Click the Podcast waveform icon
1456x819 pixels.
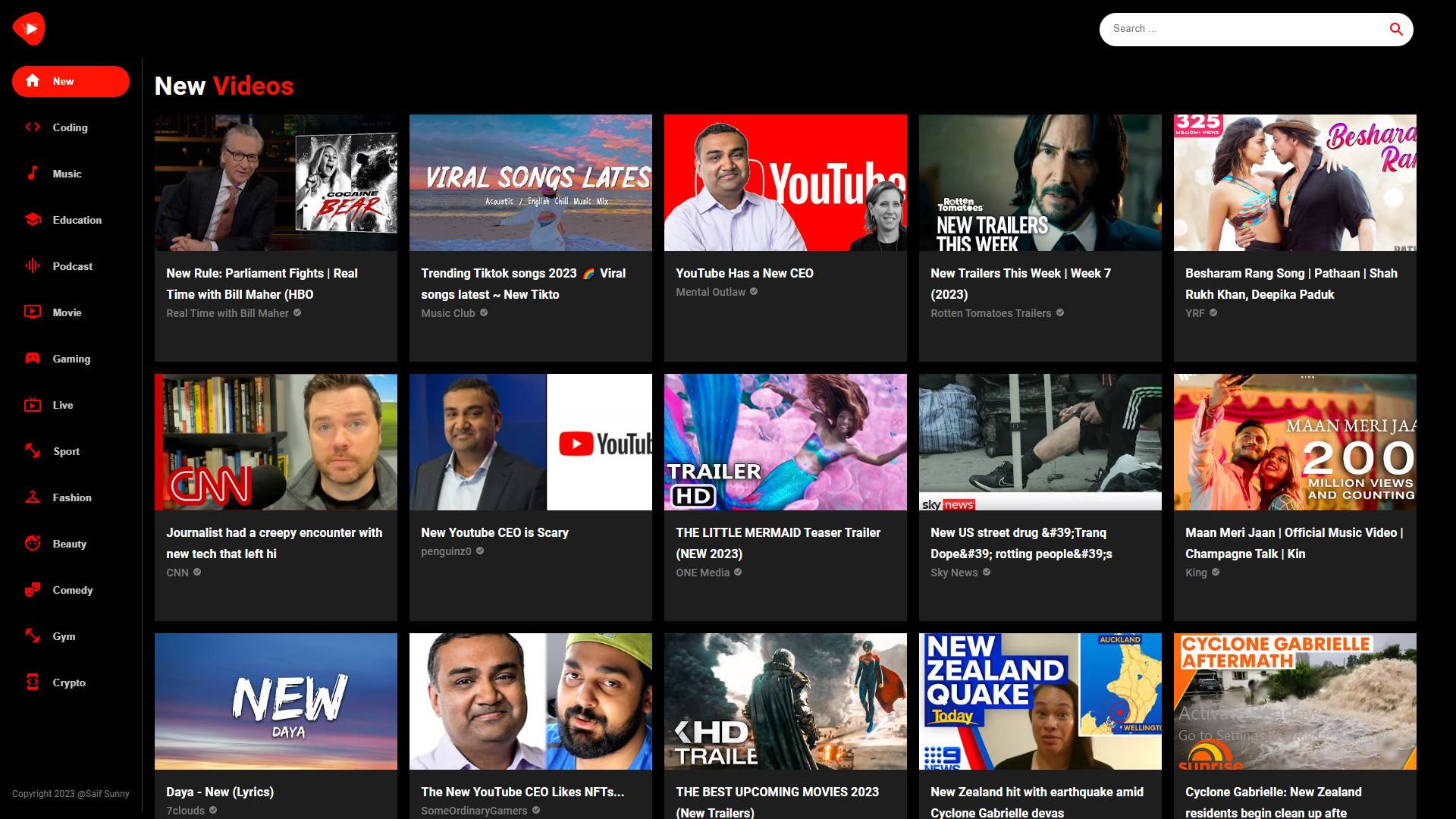coord(33,265)
